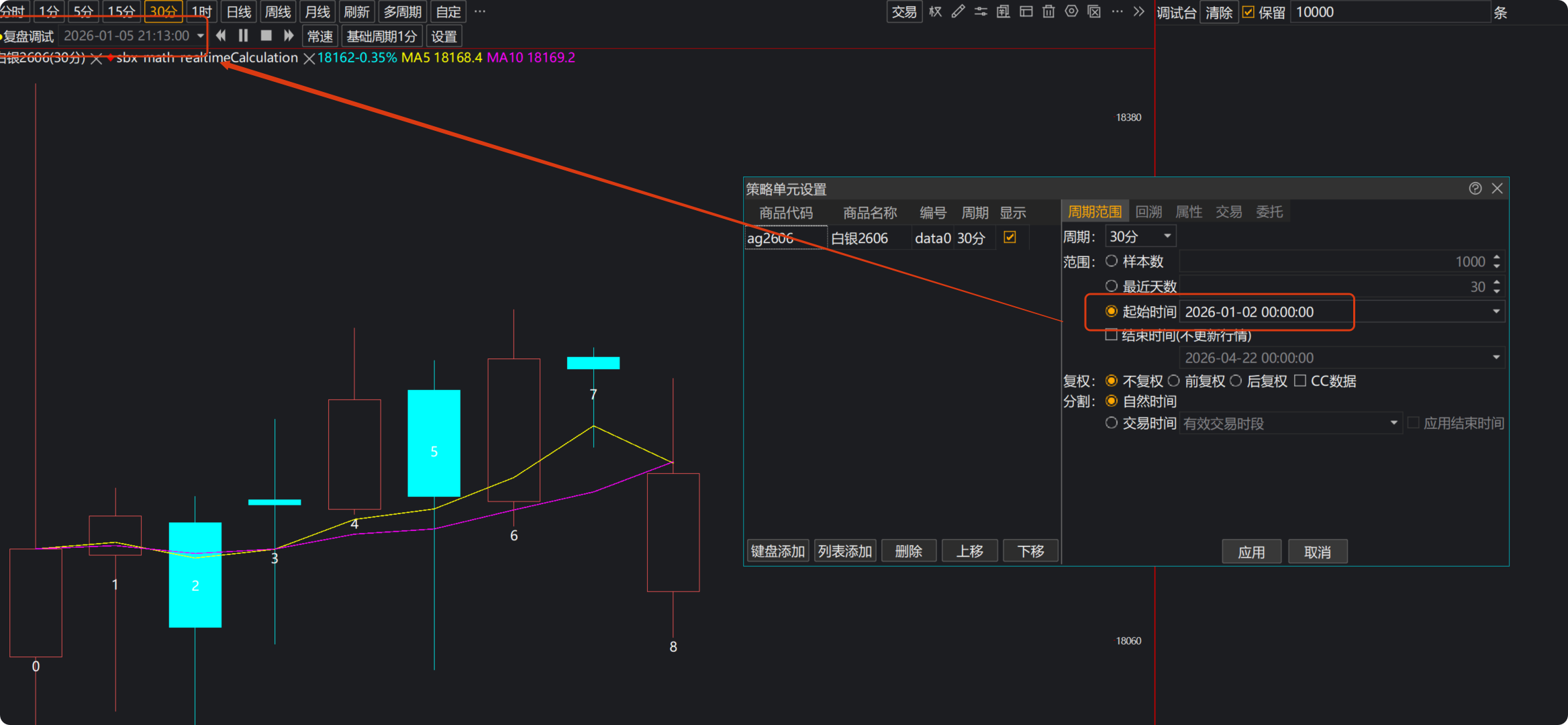Open the sliders parameter adjustment icon

[981, 11]
